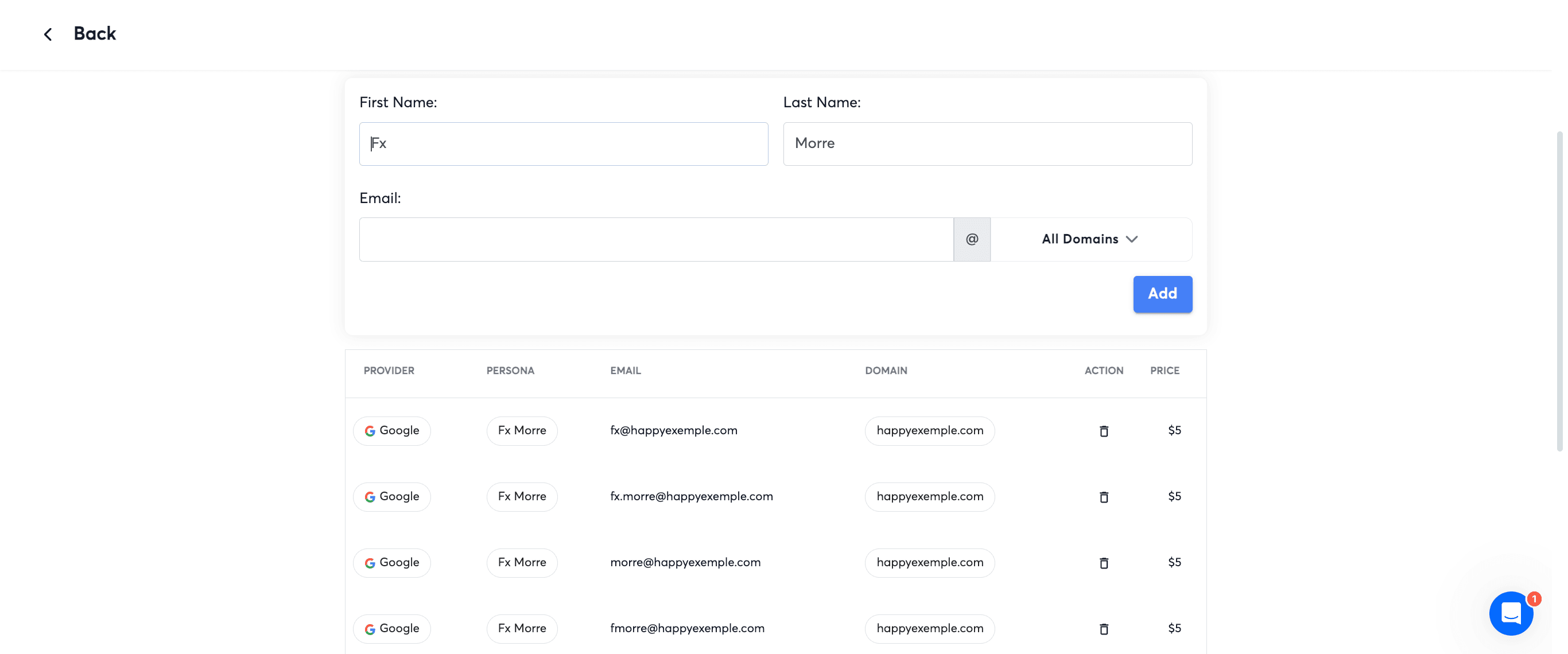Go back via the Back link
This screenshot has width=1568, height=654.
pyautogui.click(x=94, y=33)
